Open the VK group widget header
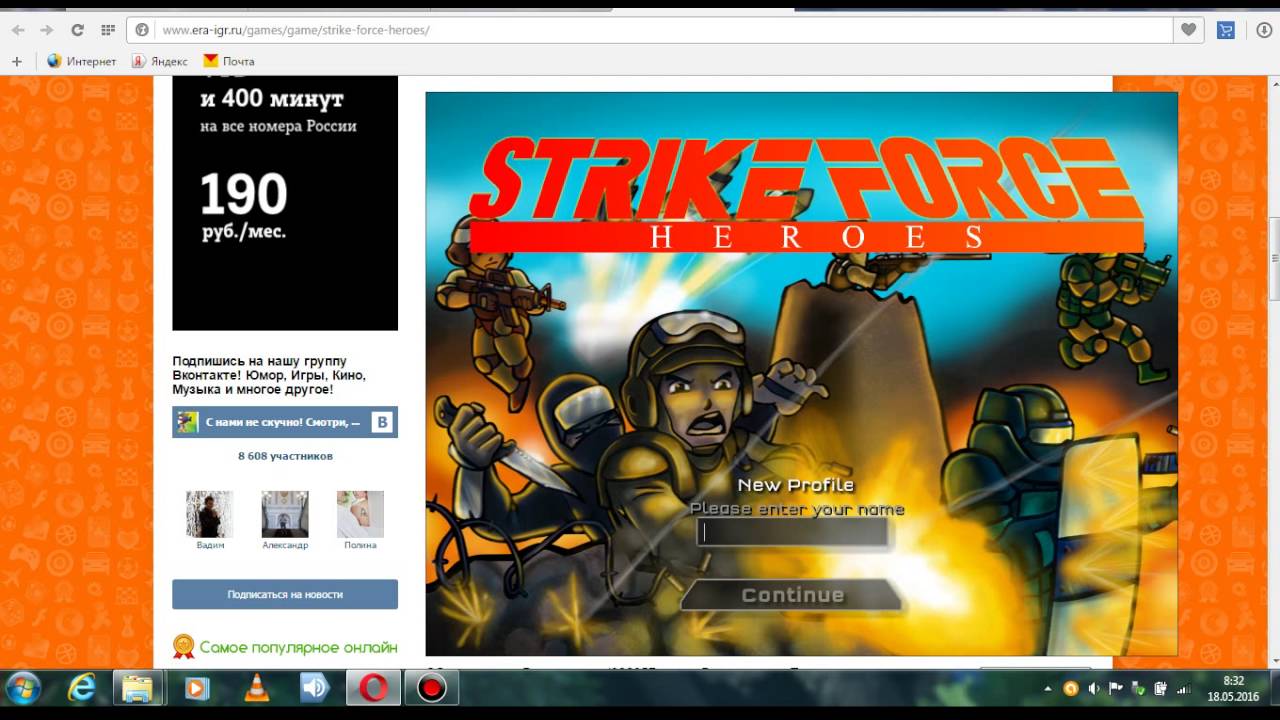Screen dimensions: 1280x720 (285, 422)
